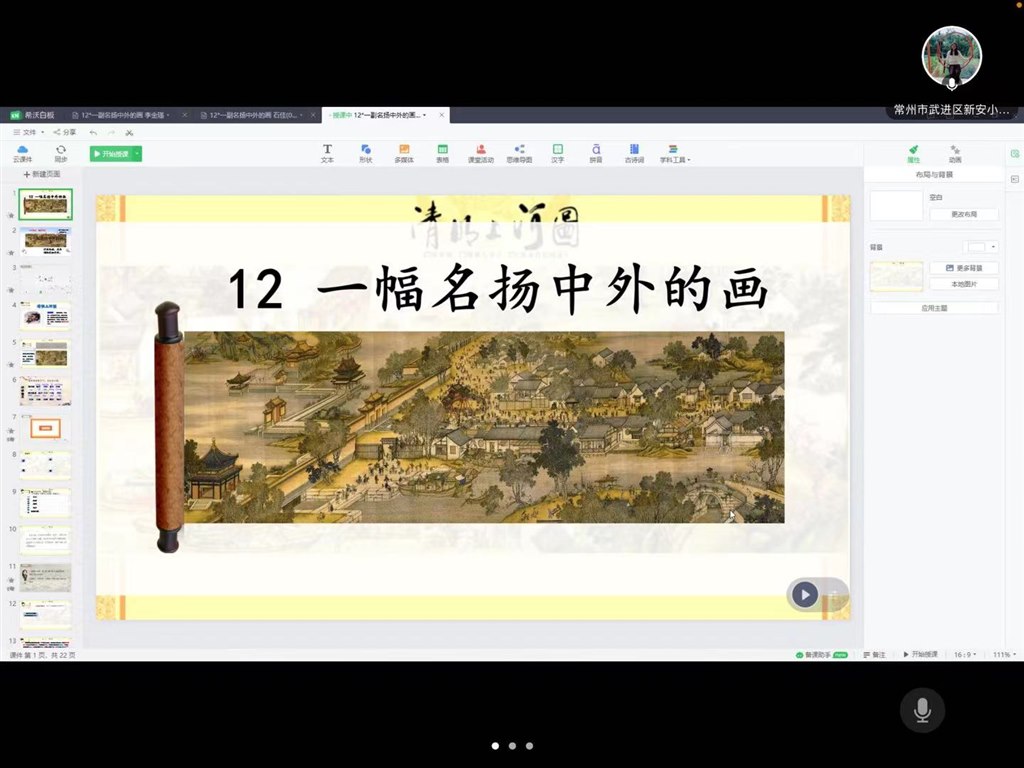This screenshot has height=768, width=1024.
Task: Select slide 2 thumbnail
Action: (45, 241)
